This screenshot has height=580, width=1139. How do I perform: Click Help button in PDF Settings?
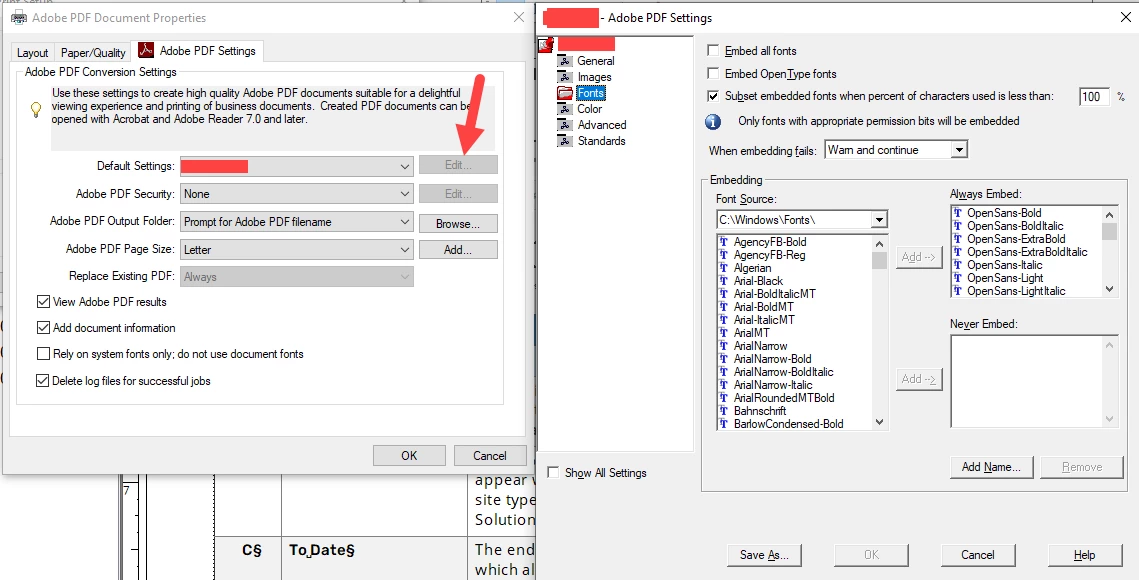(x=1085, y=555)
